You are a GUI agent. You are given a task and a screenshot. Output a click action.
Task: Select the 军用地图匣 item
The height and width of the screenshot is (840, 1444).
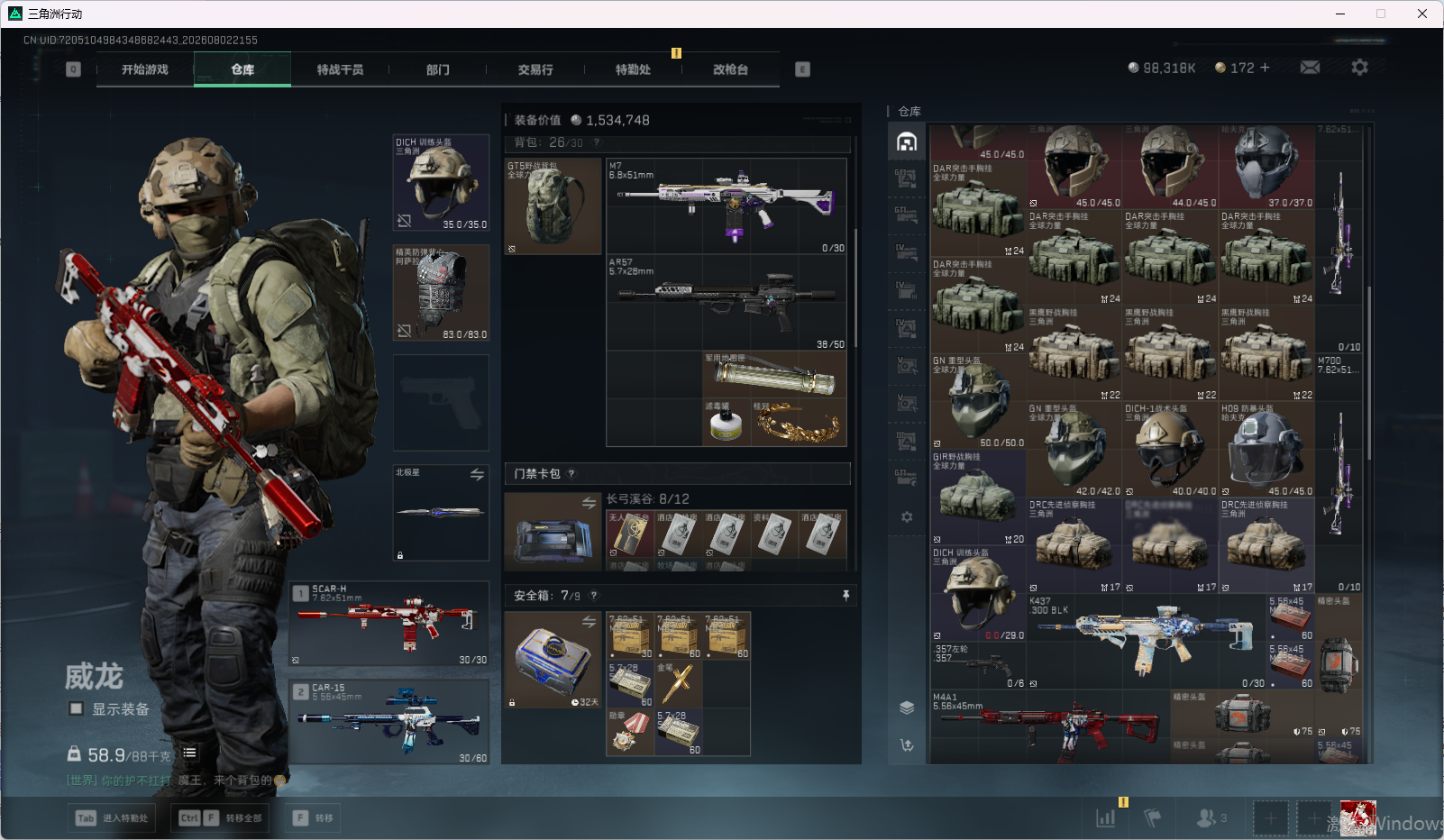tap(774, 375)
